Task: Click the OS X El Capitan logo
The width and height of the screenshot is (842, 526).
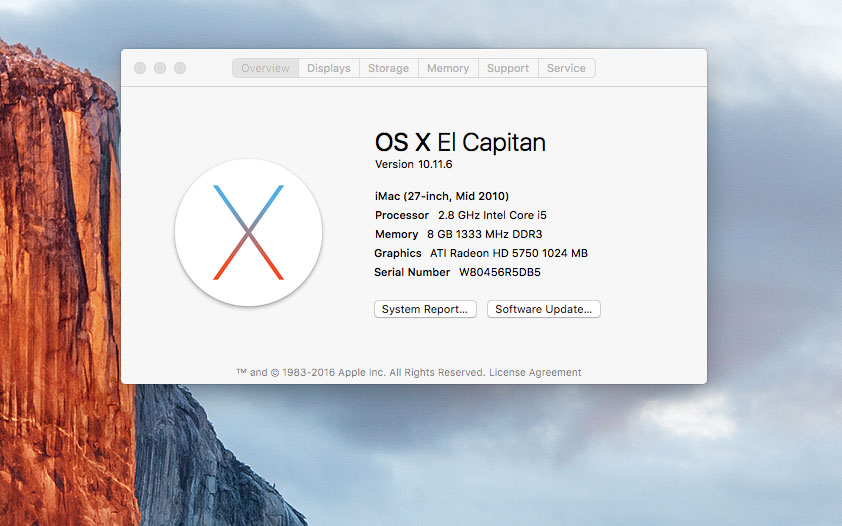Action: (x=248, y=232)
